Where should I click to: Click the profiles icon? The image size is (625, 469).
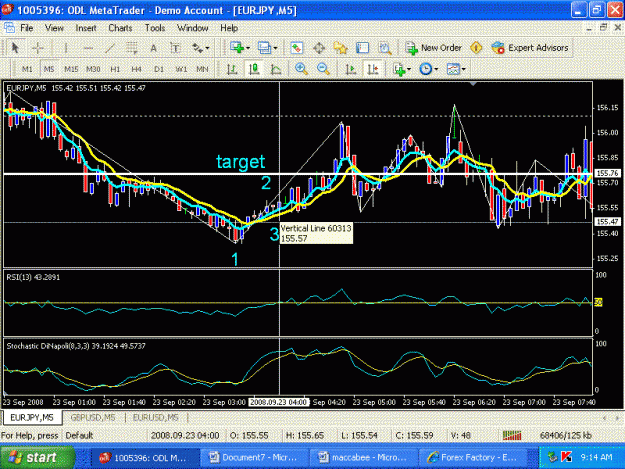[264, 48]
